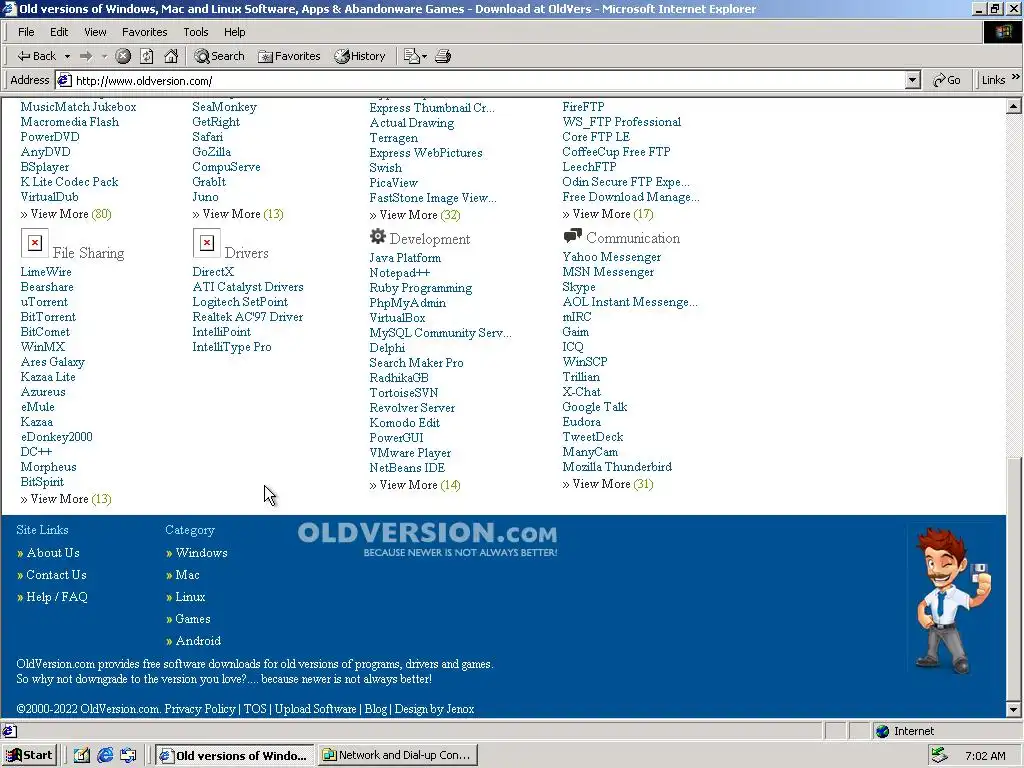Click the Forward arrow toolbar button

coord(86,56)
